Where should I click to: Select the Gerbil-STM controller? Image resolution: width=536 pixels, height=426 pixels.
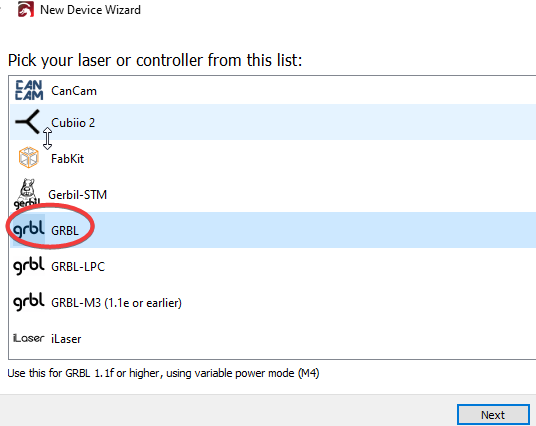[78, 195]
